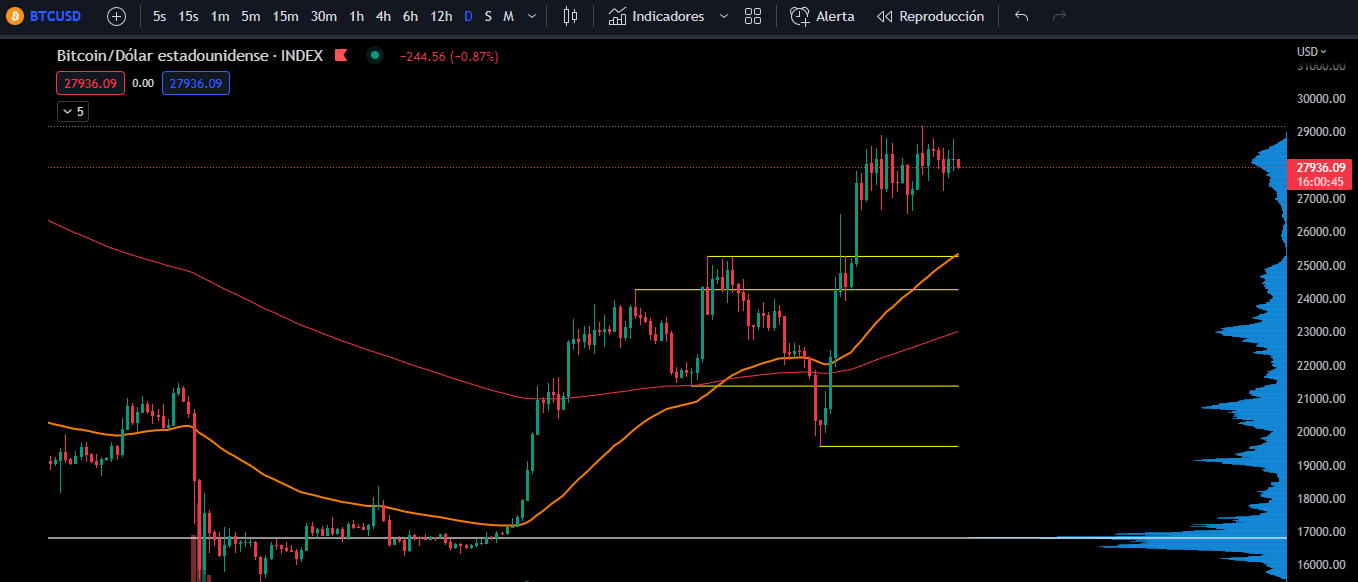This screenshot has height=582, width=1358.
Task: Start bar replay with Reproducción
Action: pos(930,16)
